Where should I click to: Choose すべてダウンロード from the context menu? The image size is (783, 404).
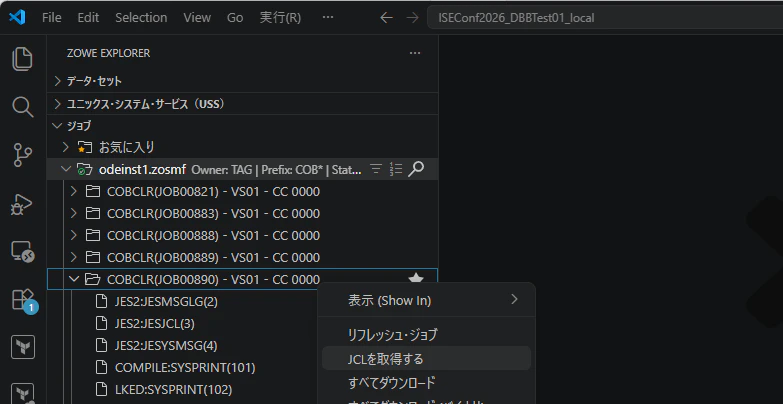coord(426,383)
